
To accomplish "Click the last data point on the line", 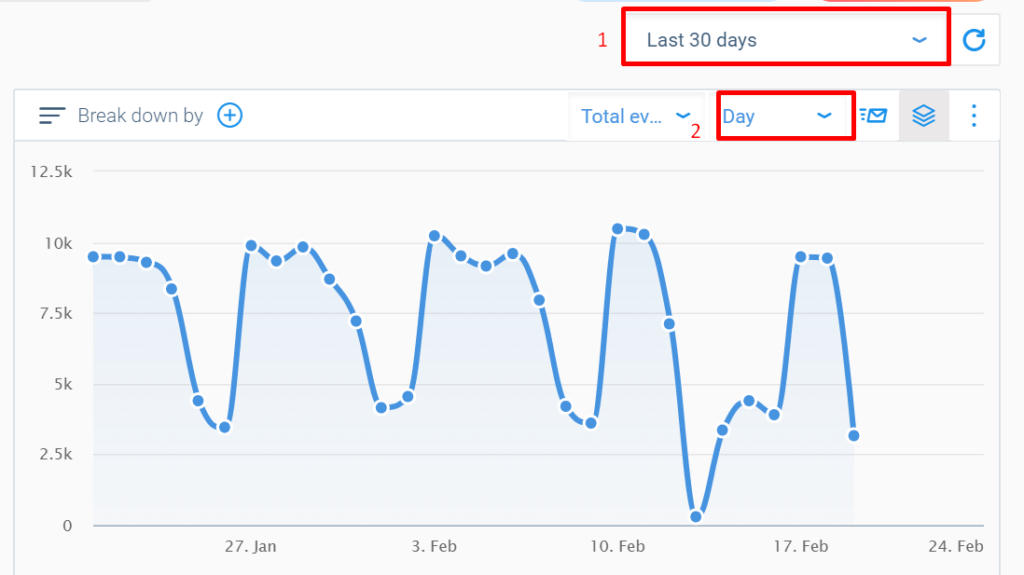I will click(x=854, y=436).
